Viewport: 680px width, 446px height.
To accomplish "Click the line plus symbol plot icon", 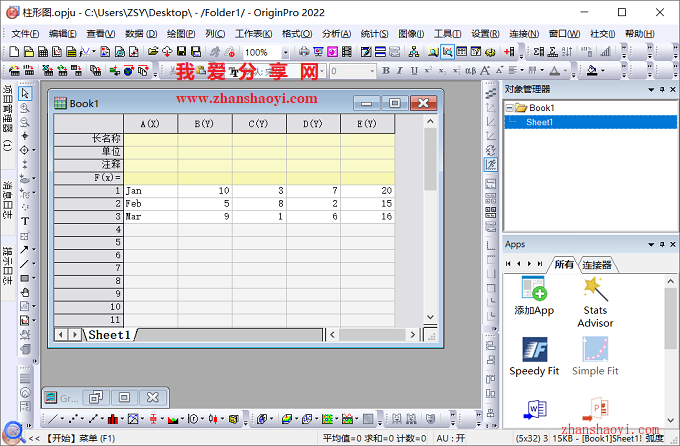I will pos(93,419).
